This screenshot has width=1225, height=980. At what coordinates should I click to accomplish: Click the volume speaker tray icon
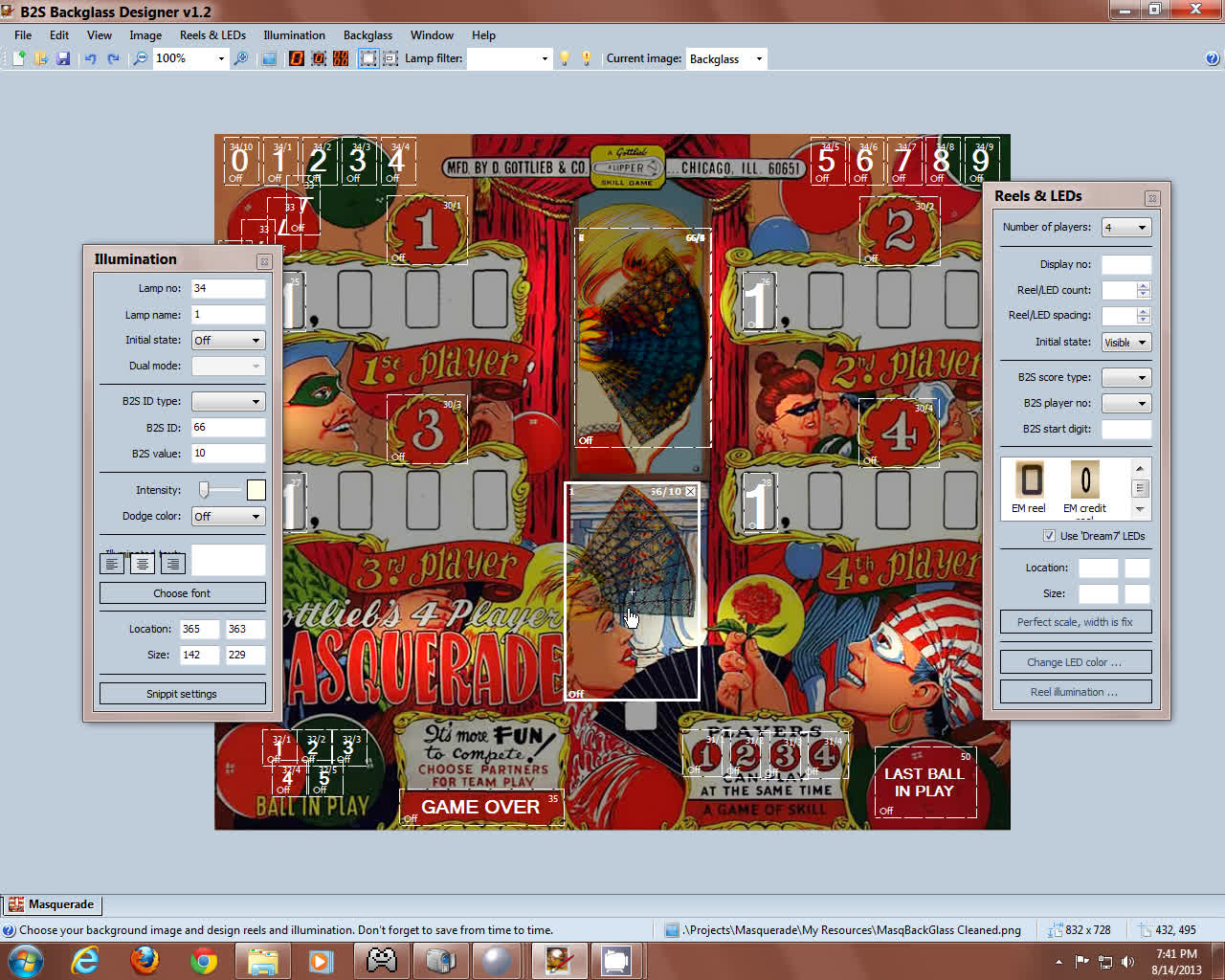[x=1127, y=962]
